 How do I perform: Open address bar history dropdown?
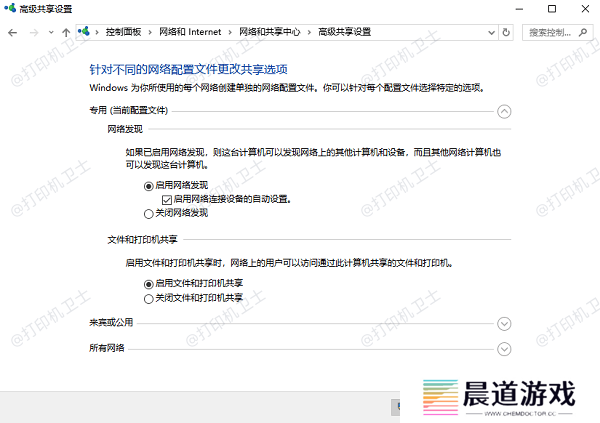point(492,33)
